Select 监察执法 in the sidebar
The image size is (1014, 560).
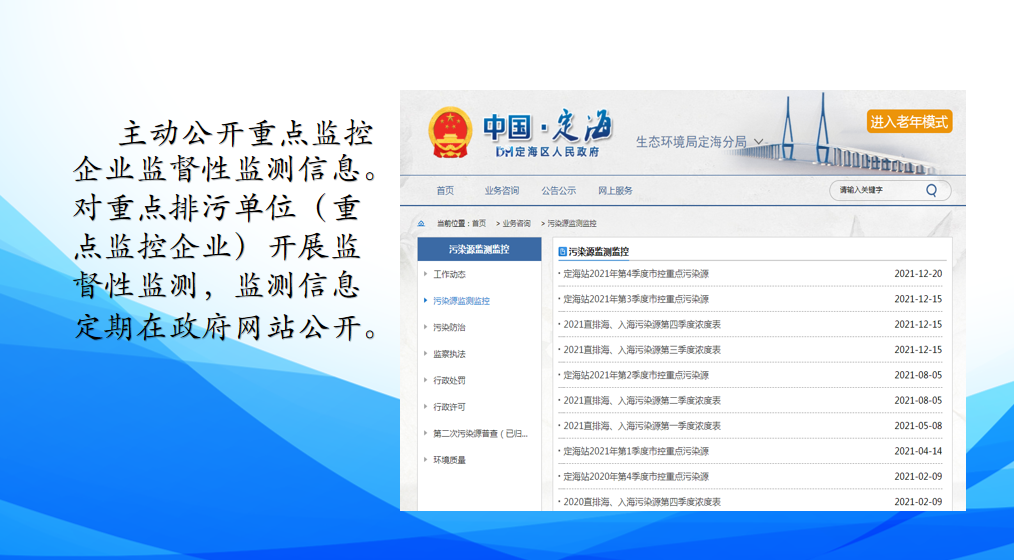click(x=449, y=354)
